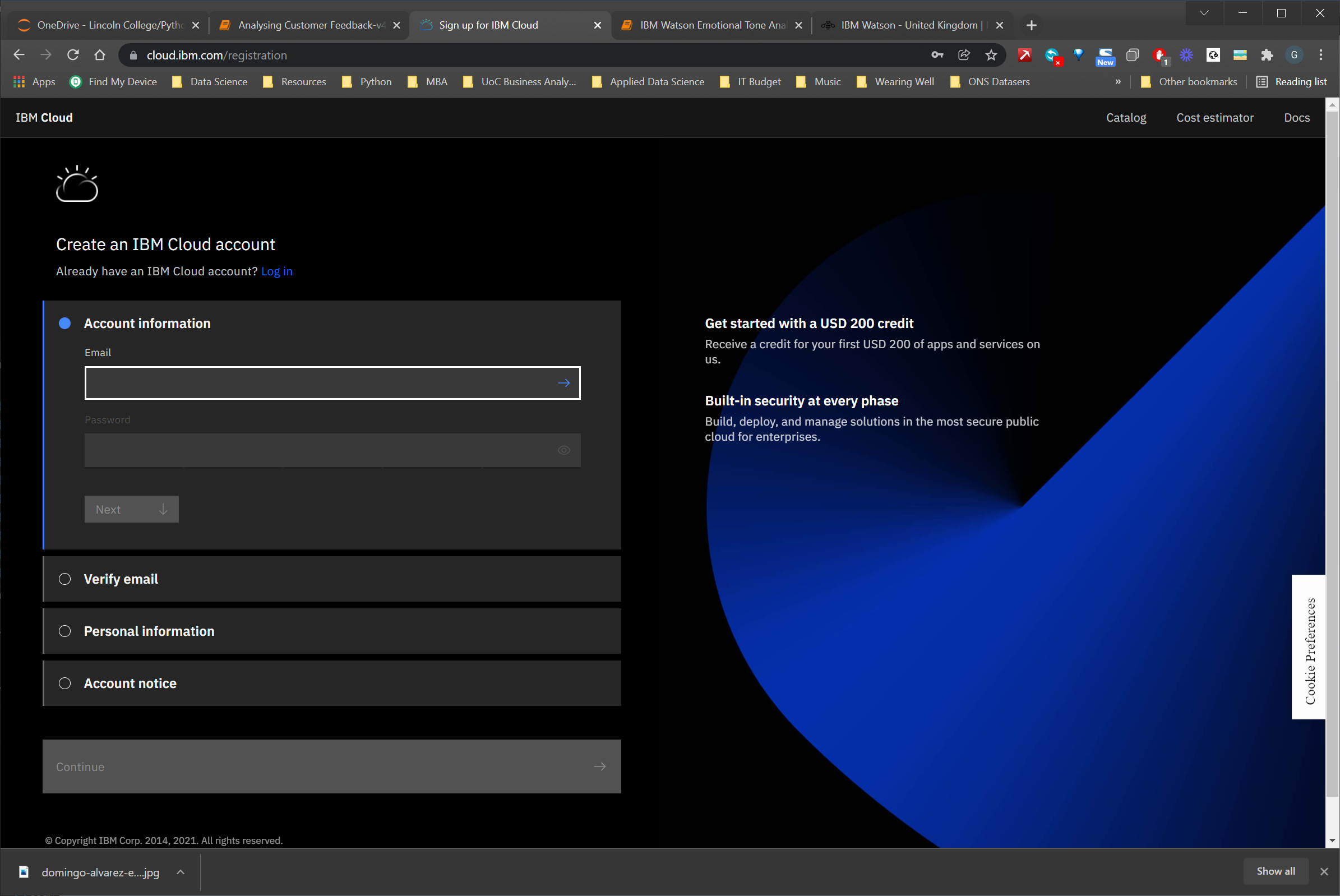Select the Personal information step radio

pos(64,631)
